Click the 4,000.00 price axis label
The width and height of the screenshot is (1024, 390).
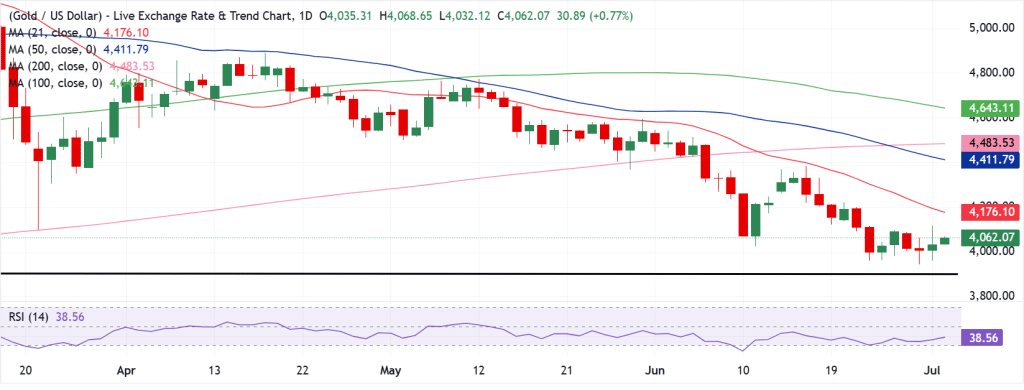991,252
